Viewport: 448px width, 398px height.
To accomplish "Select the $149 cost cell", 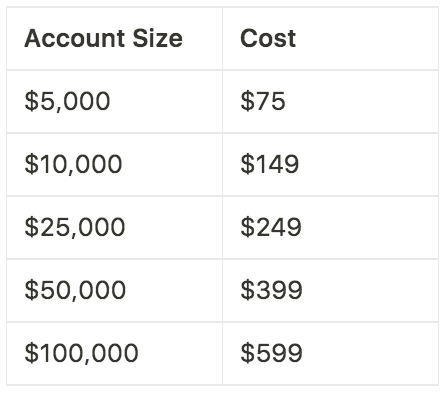I will [x=330, y=165].
